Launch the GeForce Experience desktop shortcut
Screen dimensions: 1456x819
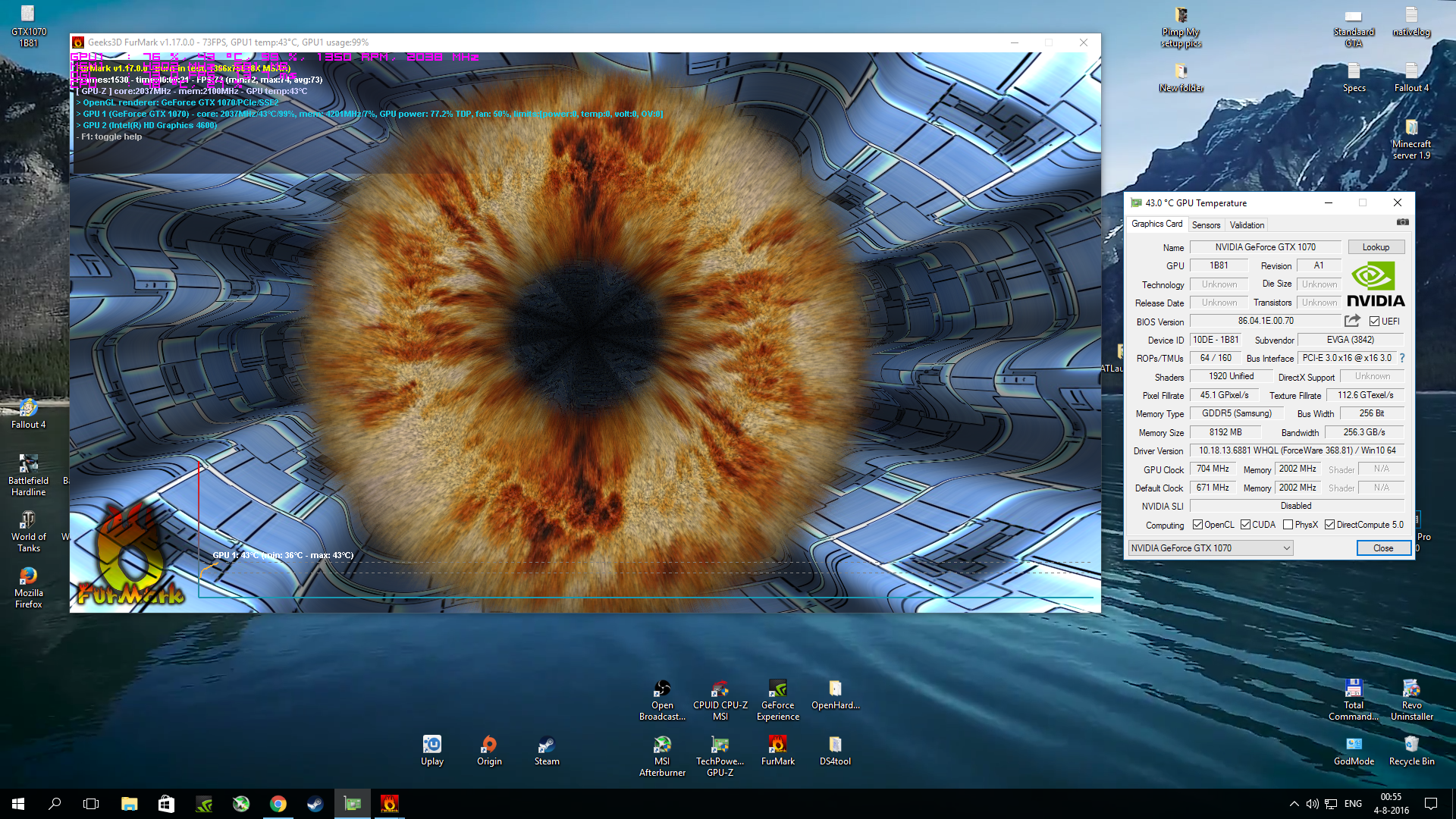pos(777,700)
